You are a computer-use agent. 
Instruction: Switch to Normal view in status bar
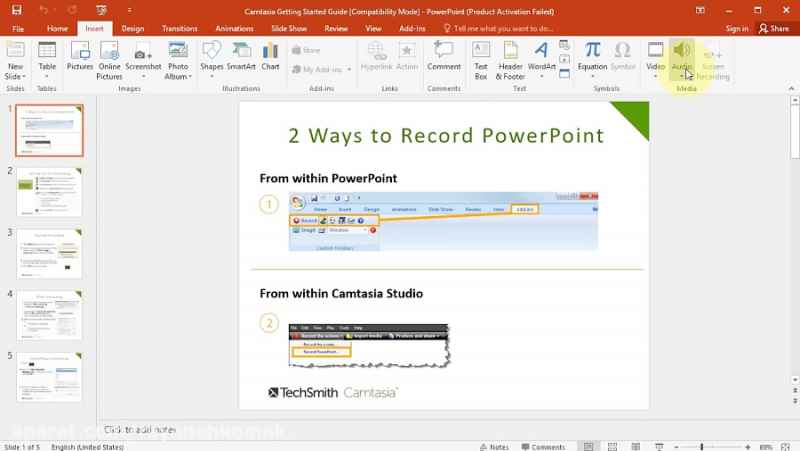pos(588,446)
